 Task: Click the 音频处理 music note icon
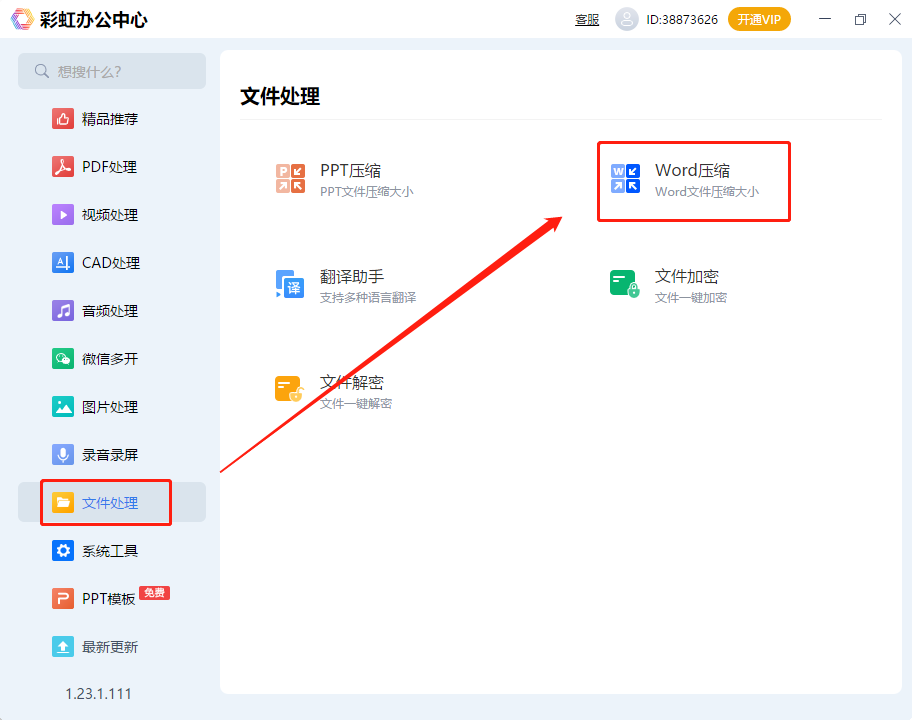[x=63, y=311]
